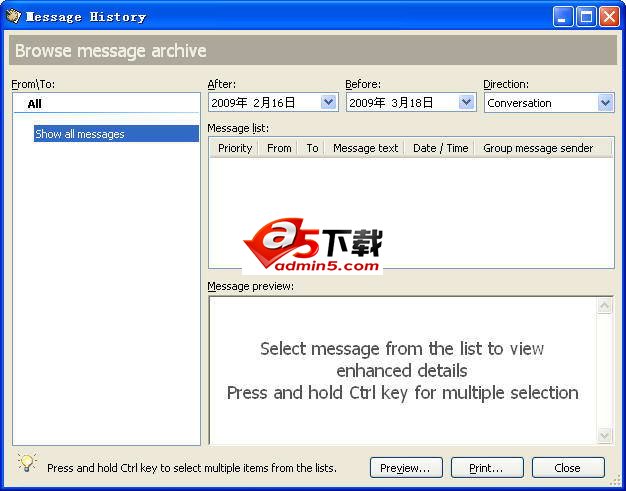Click message preview scrollbar down arrow

(604, 435)
